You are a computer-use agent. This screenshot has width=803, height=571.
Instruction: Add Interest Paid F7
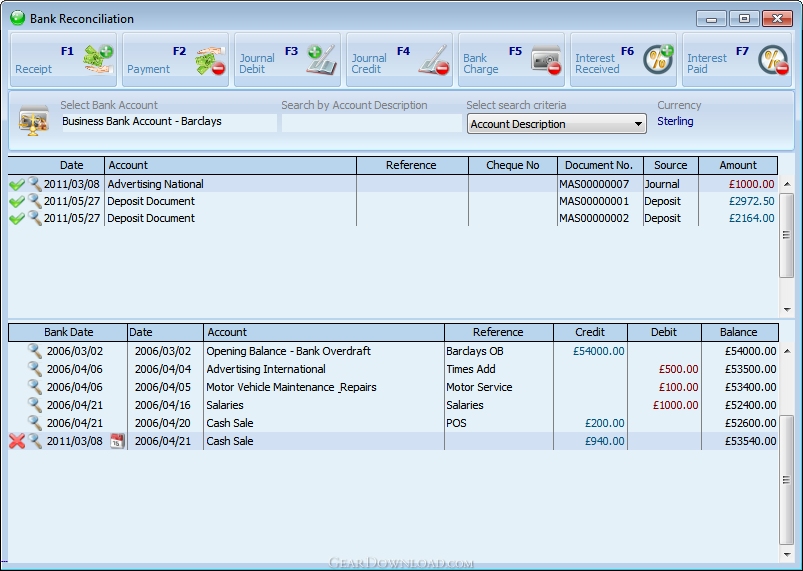pos(737,60)
